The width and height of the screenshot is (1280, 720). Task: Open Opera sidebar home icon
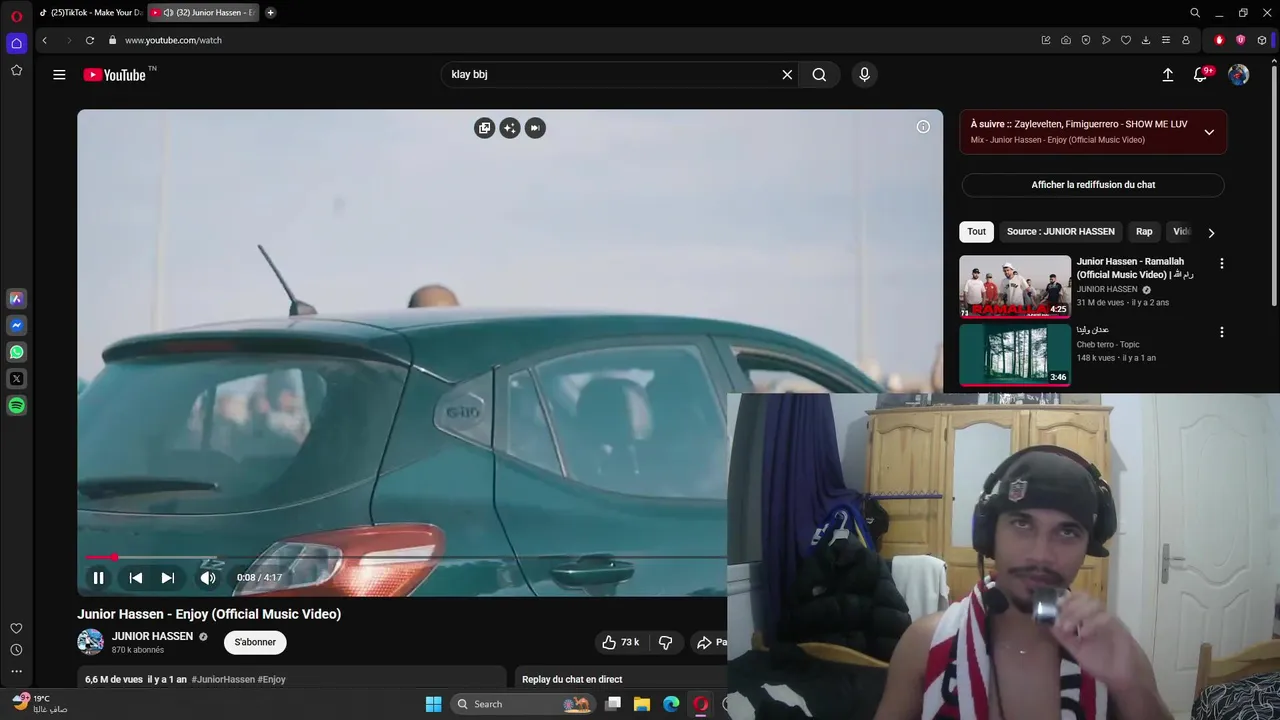[x=16, y=43]
